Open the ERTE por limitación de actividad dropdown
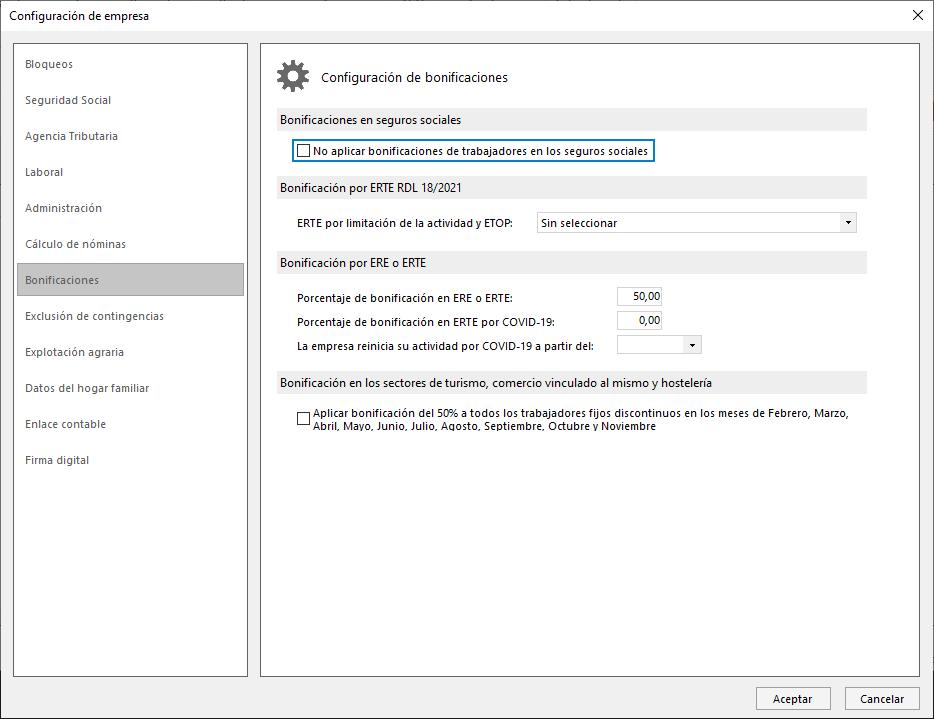 848,223
